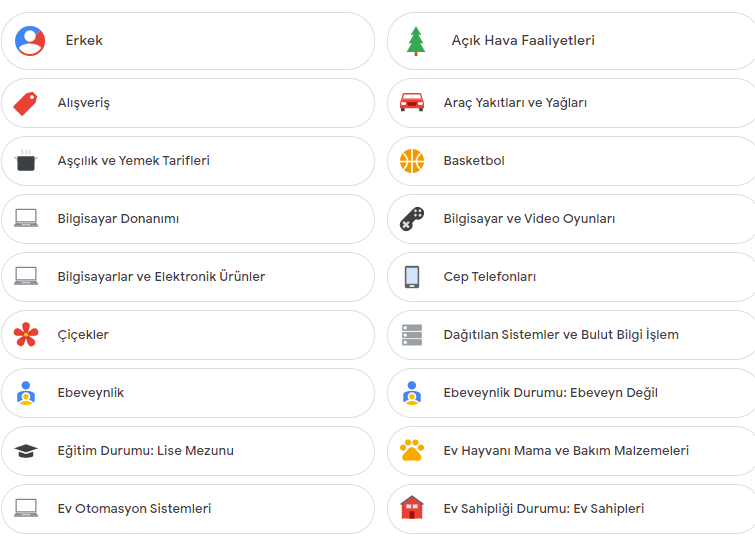Image resolution: width=755 pixels, height=536 pixels.
Task: Click the red price tag icon
Action: [26, 103]
